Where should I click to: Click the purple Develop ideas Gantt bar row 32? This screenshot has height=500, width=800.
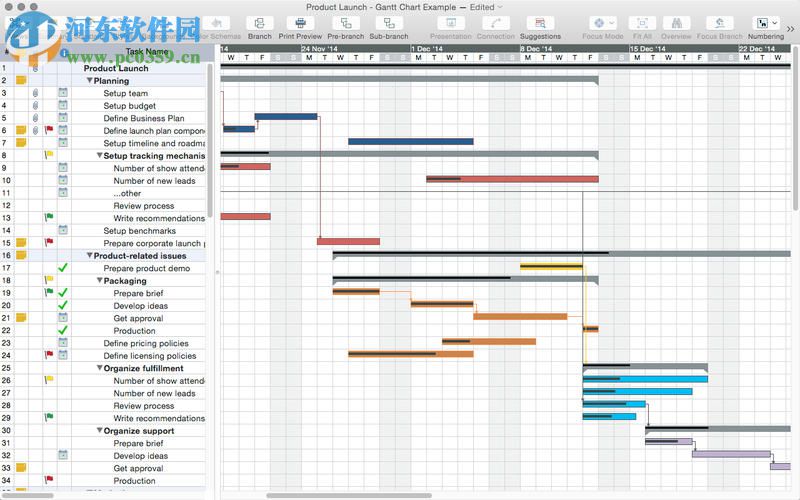click(731, 454)
